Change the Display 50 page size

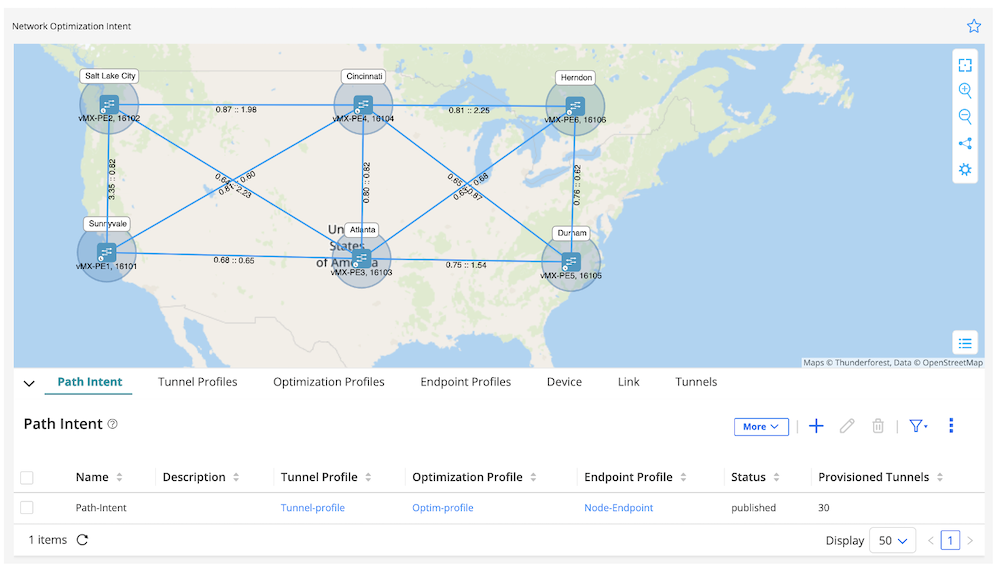(x=892, y=540)
